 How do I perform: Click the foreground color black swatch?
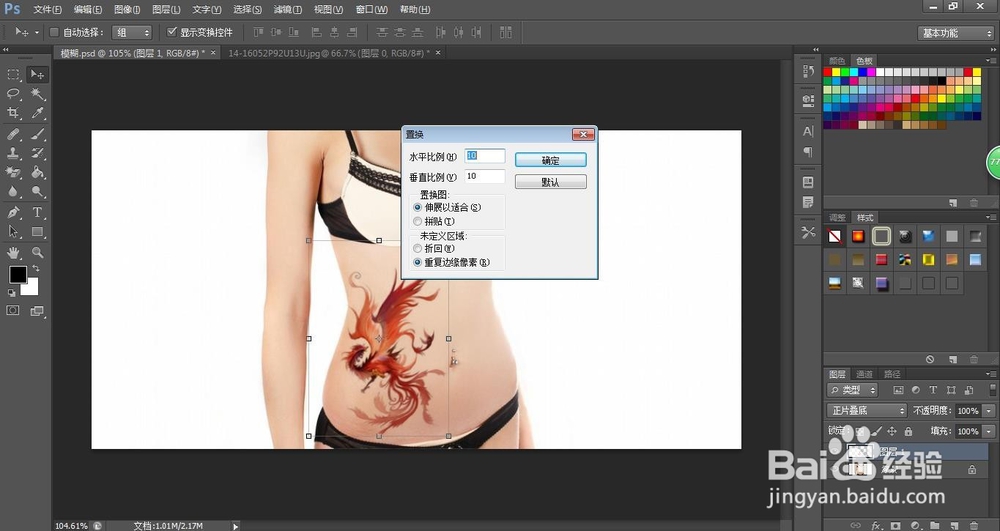(x=17, y=274)
